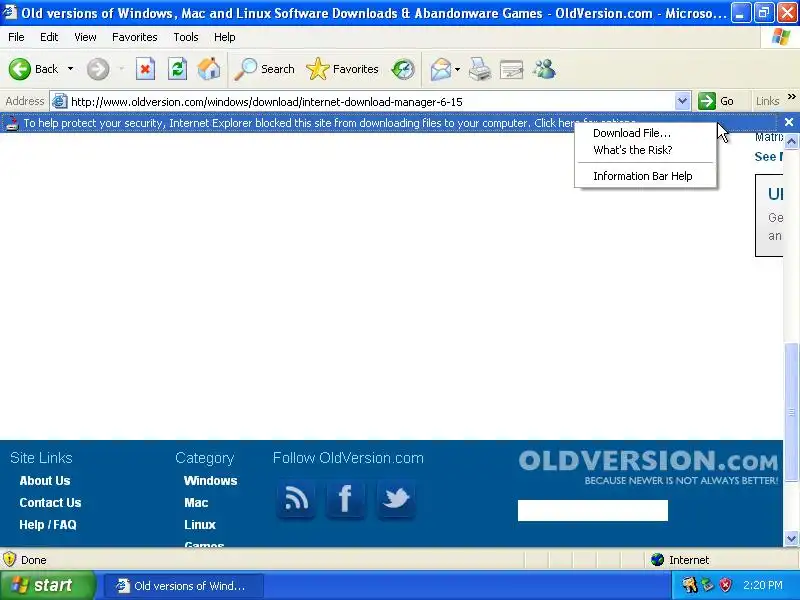
Task: Open Information Bar Help menu entry
Action: tap(642, 176)
